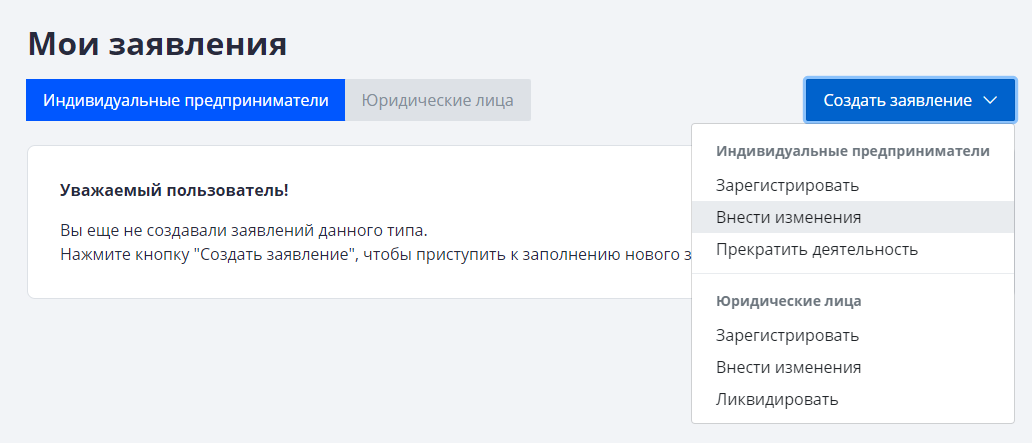The height and width of the screenshot is (443, 1032).
Task: Collapse the chevron arrow on Создать заявление
Action: [990, 101]
